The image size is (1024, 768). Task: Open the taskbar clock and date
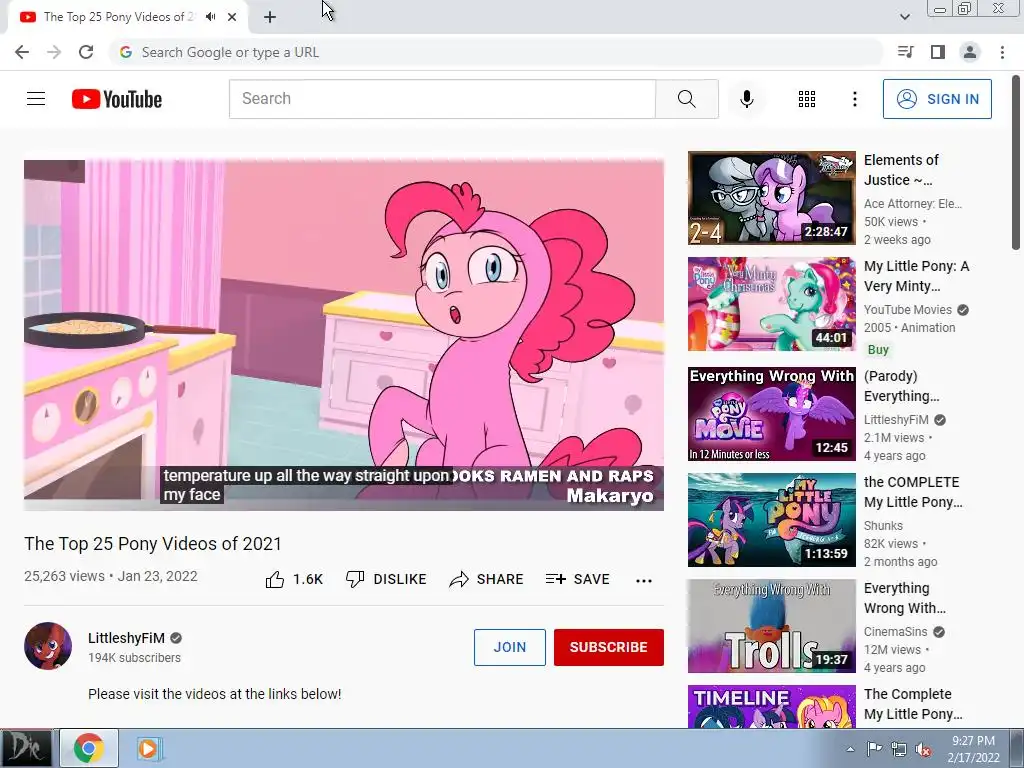[973, 749]
